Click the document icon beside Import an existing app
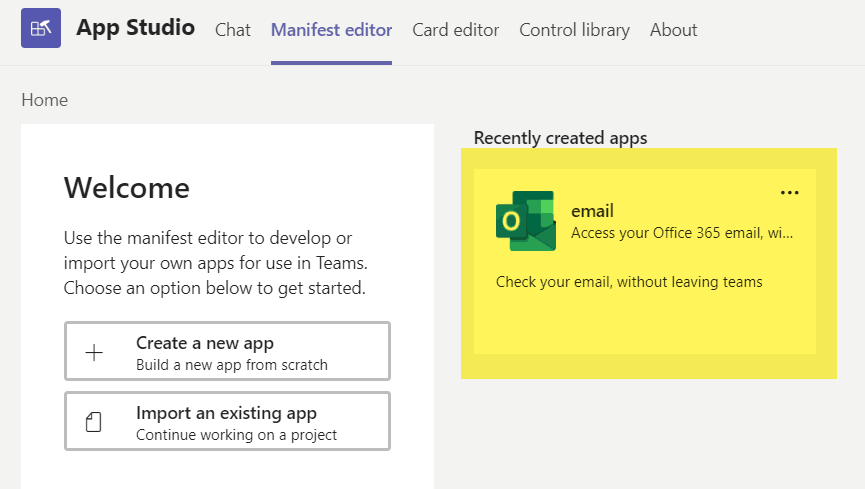 pos(94,423)
